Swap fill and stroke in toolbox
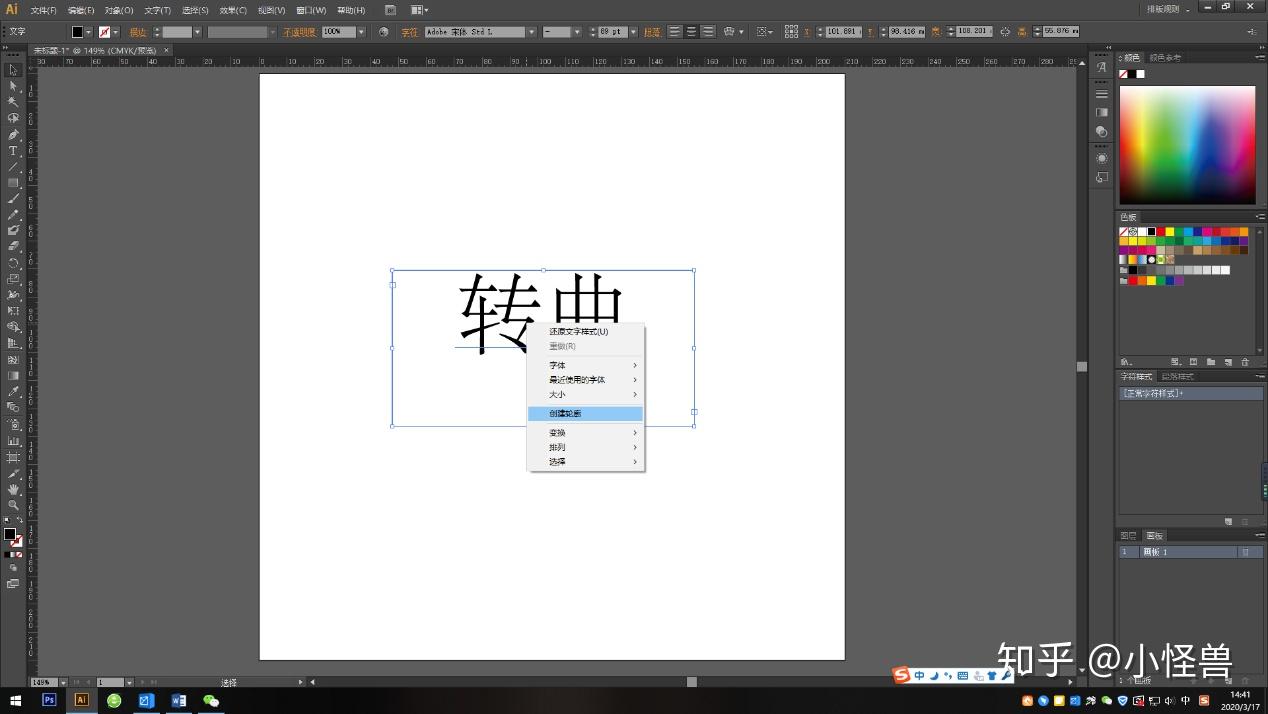Image resolution: width=1268 pixels, height=714 pixels. [19, 521]
